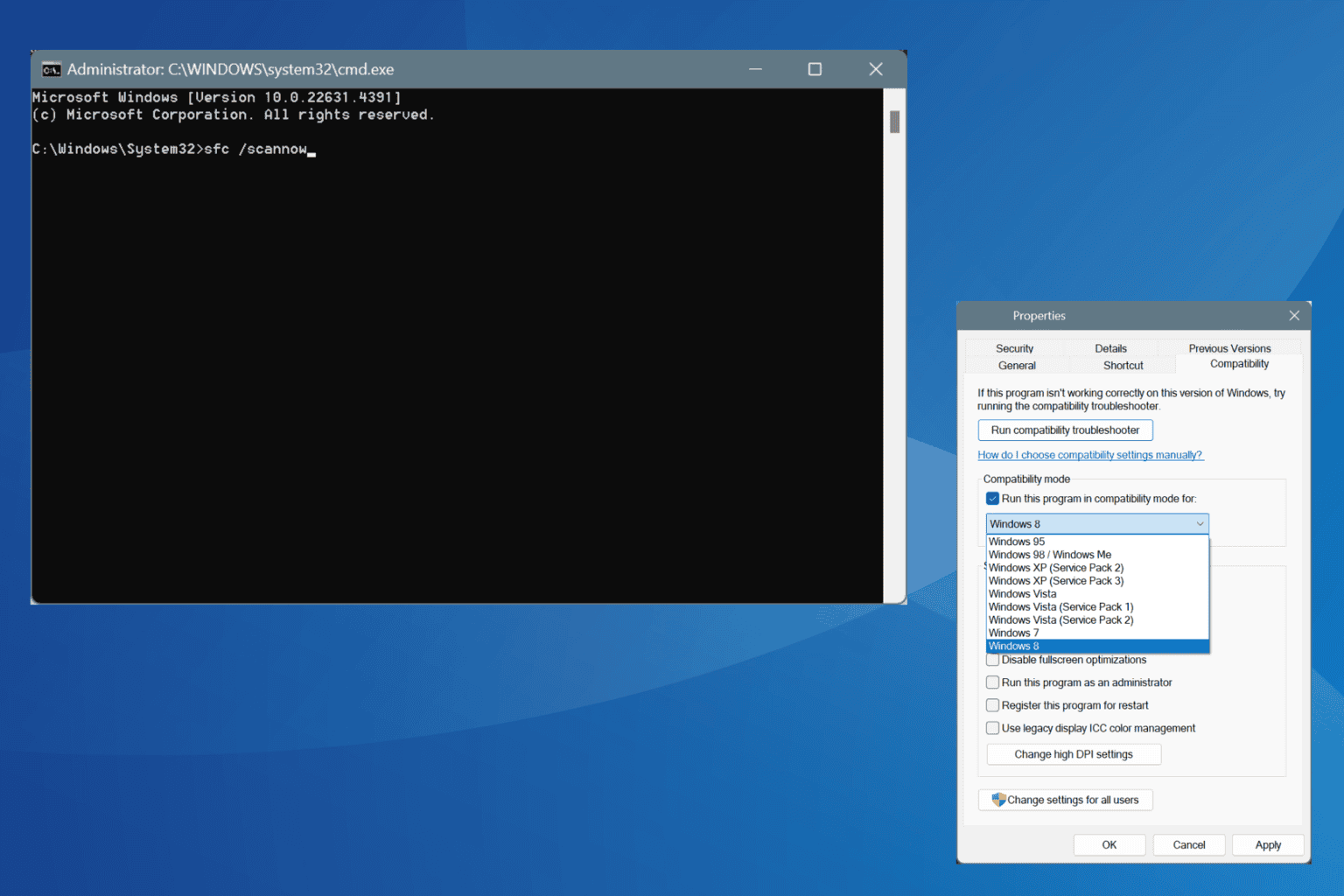Confirm with the OK button

coord(1109,845)
